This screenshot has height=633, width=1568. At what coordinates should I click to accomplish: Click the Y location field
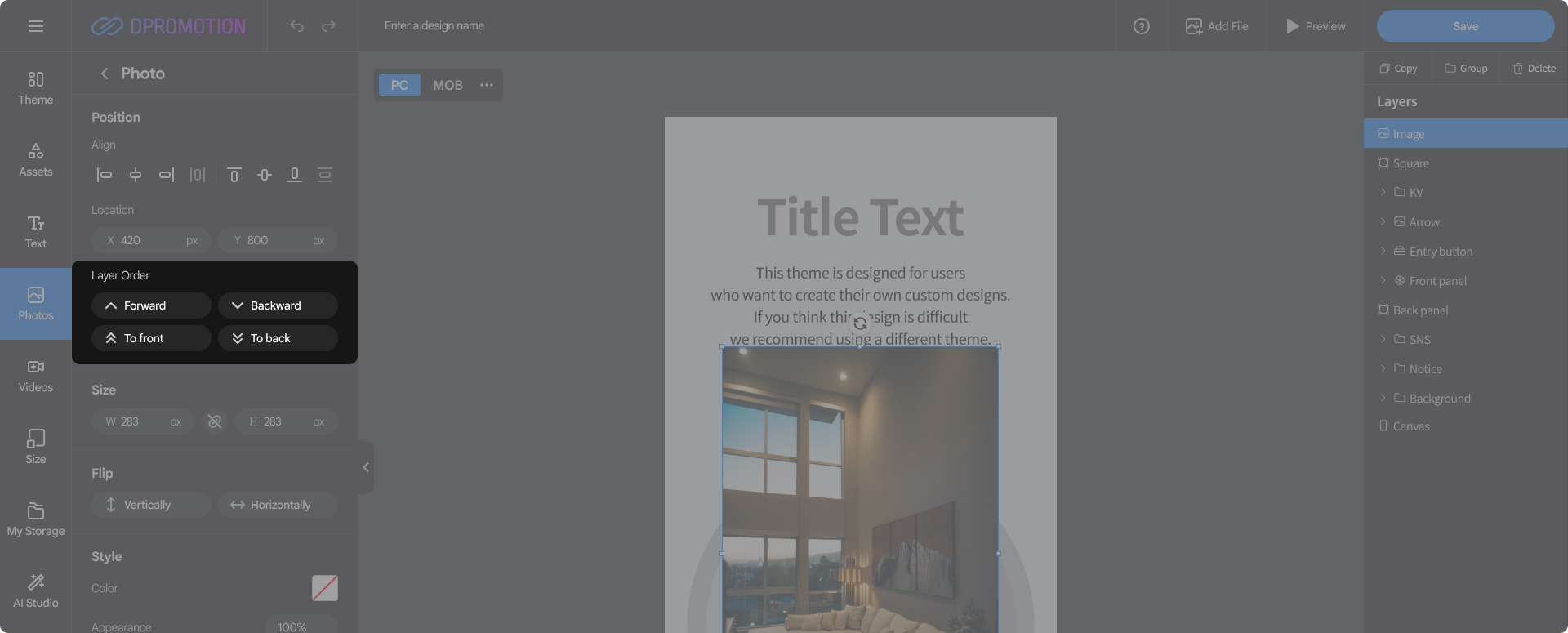click(278, 240)
